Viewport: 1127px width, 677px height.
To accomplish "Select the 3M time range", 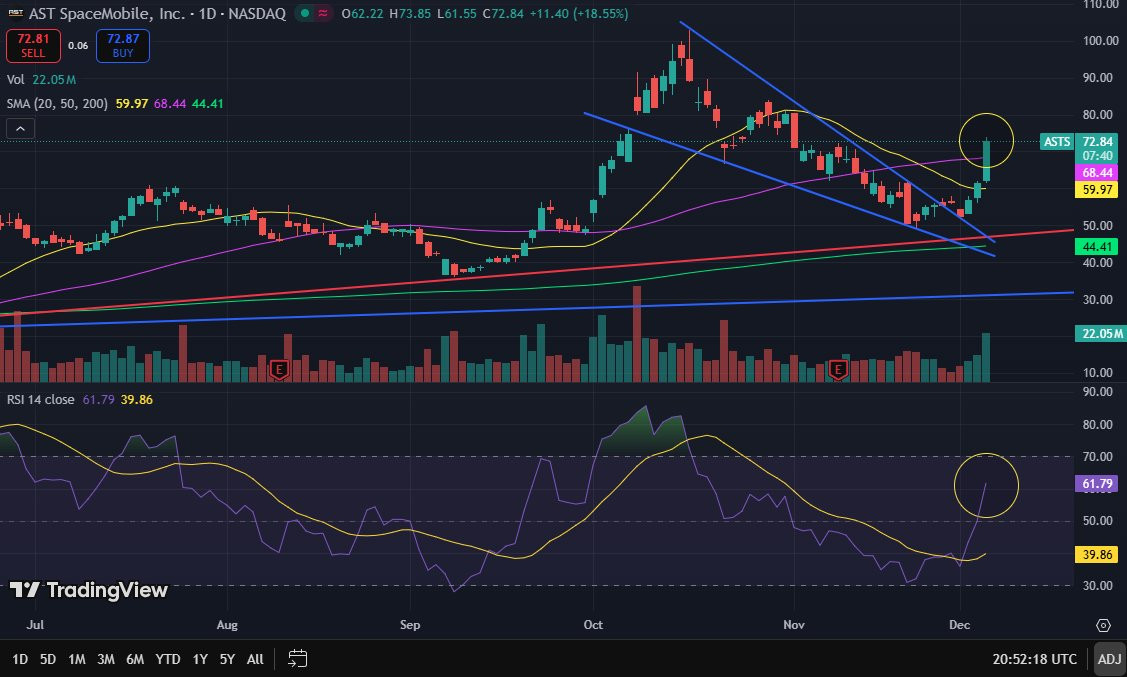I will tap(106, 659).
